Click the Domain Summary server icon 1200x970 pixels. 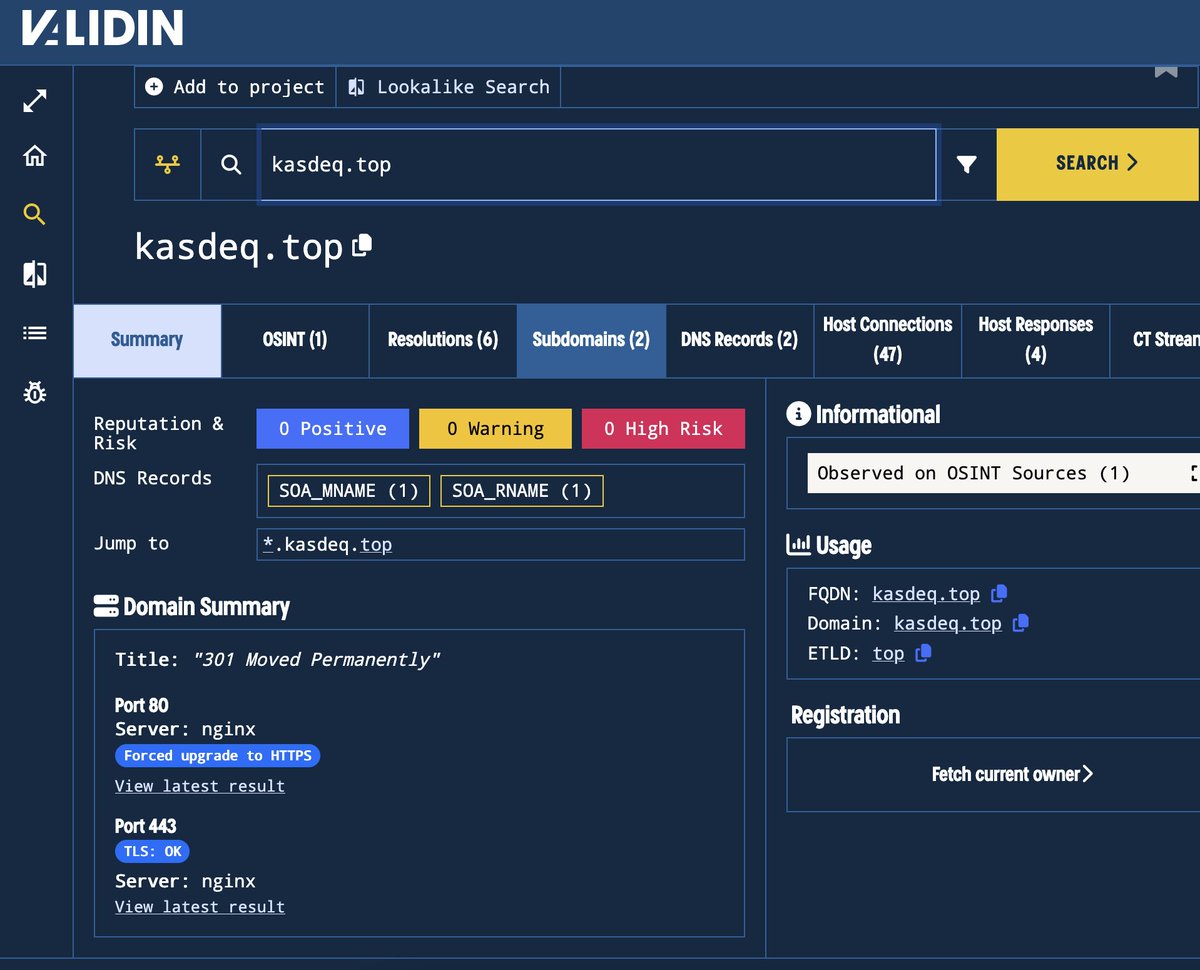tap(106, 606)
